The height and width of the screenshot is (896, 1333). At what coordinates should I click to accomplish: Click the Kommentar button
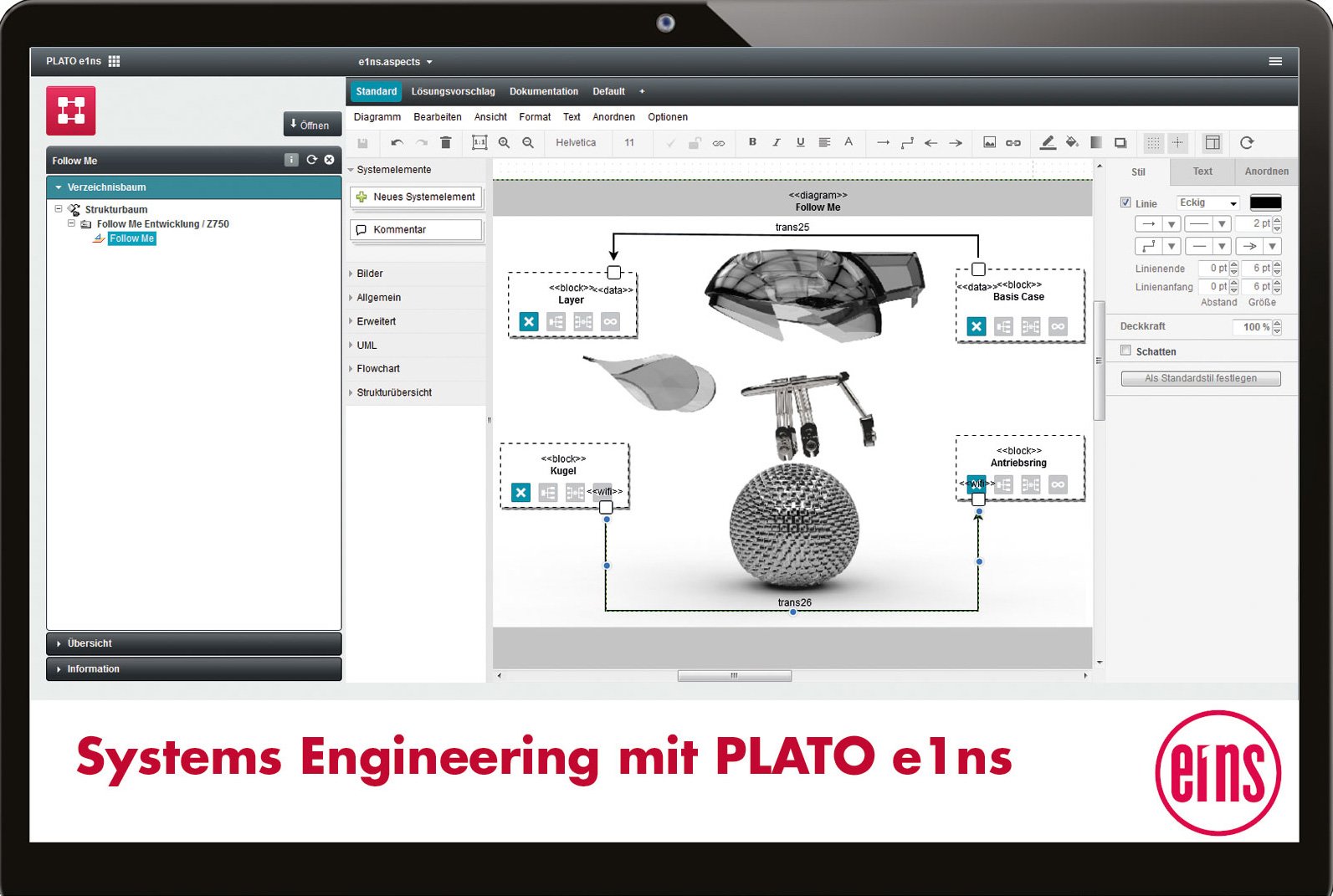(416, 229)
